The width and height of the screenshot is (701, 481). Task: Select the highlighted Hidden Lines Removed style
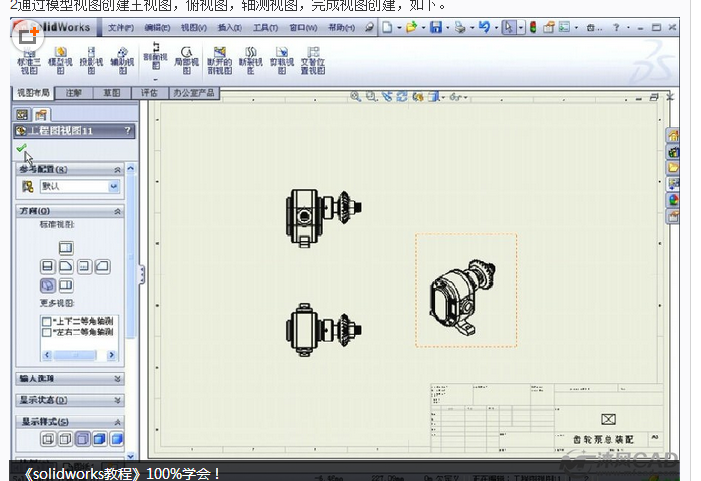pos(82,439)
